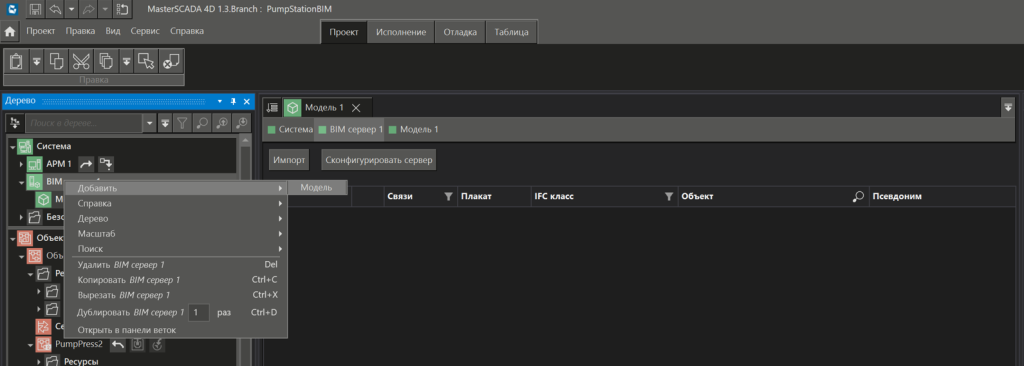This screenshot has width=1024, height=366.
Task: Click the filter funnel icon in tree panel
Action: 183,122
